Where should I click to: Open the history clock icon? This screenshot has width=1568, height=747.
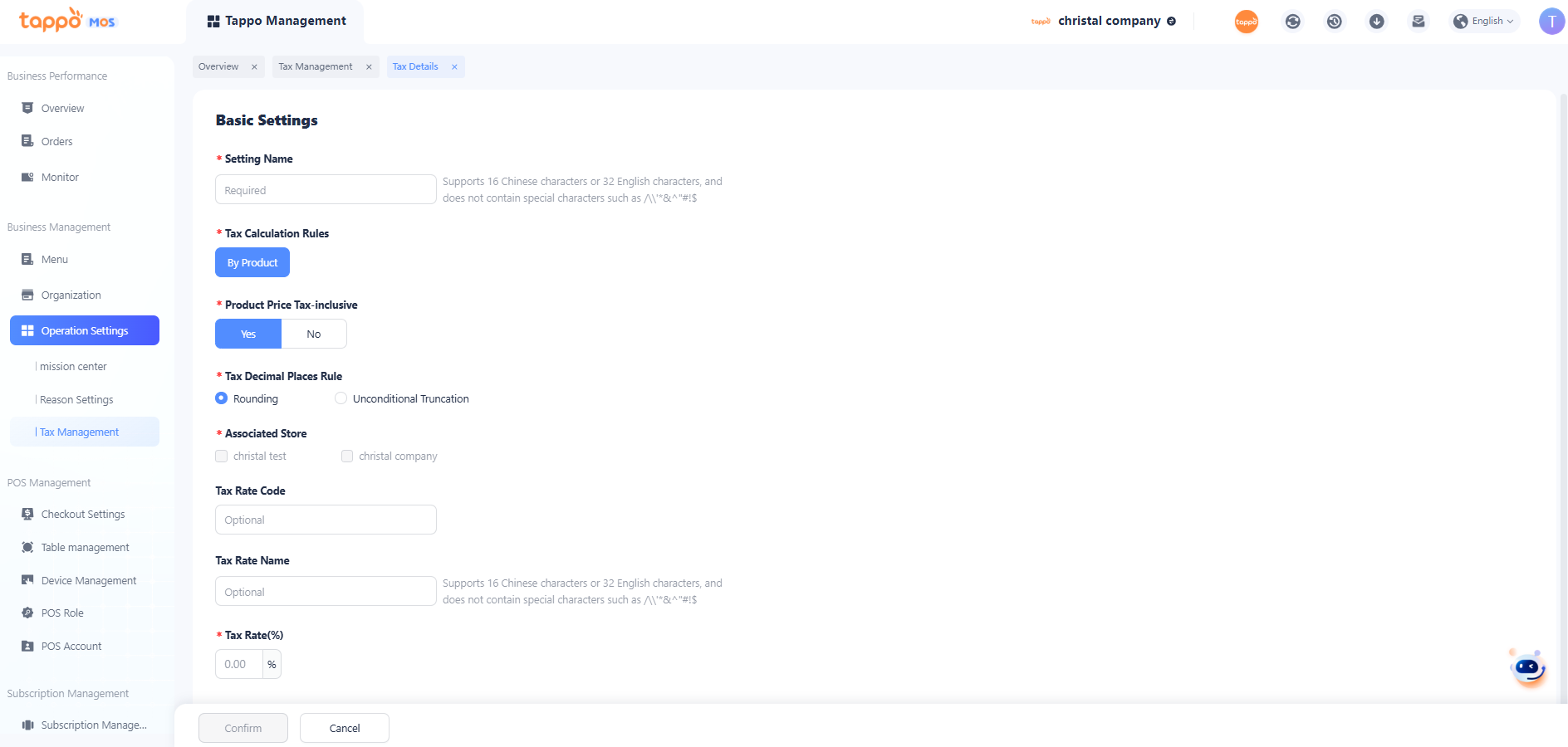pyautogui.click(x=1334, y=22)
